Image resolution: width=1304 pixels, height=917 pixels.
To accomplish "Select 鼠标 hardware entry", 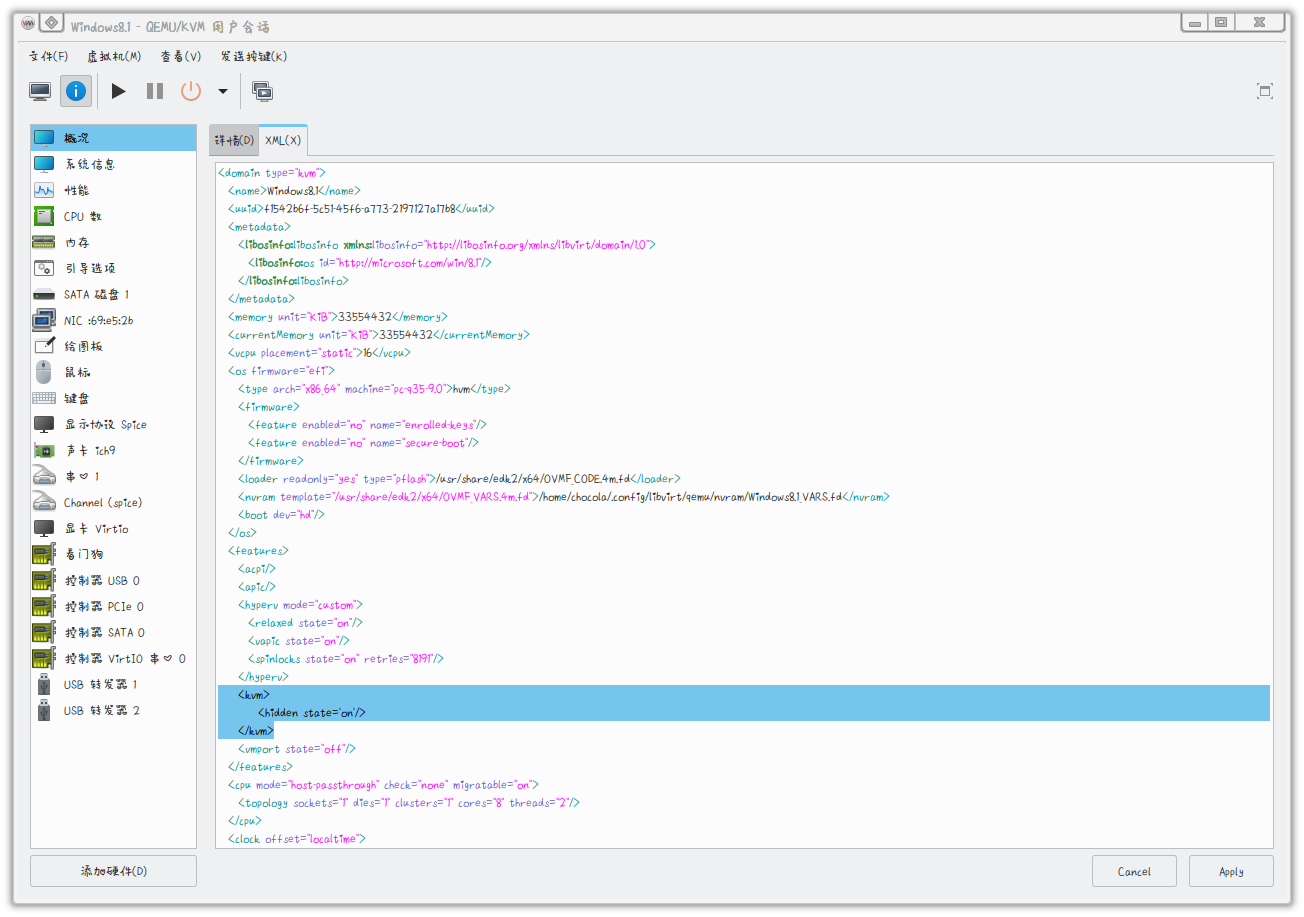I will tap(113, 372).
